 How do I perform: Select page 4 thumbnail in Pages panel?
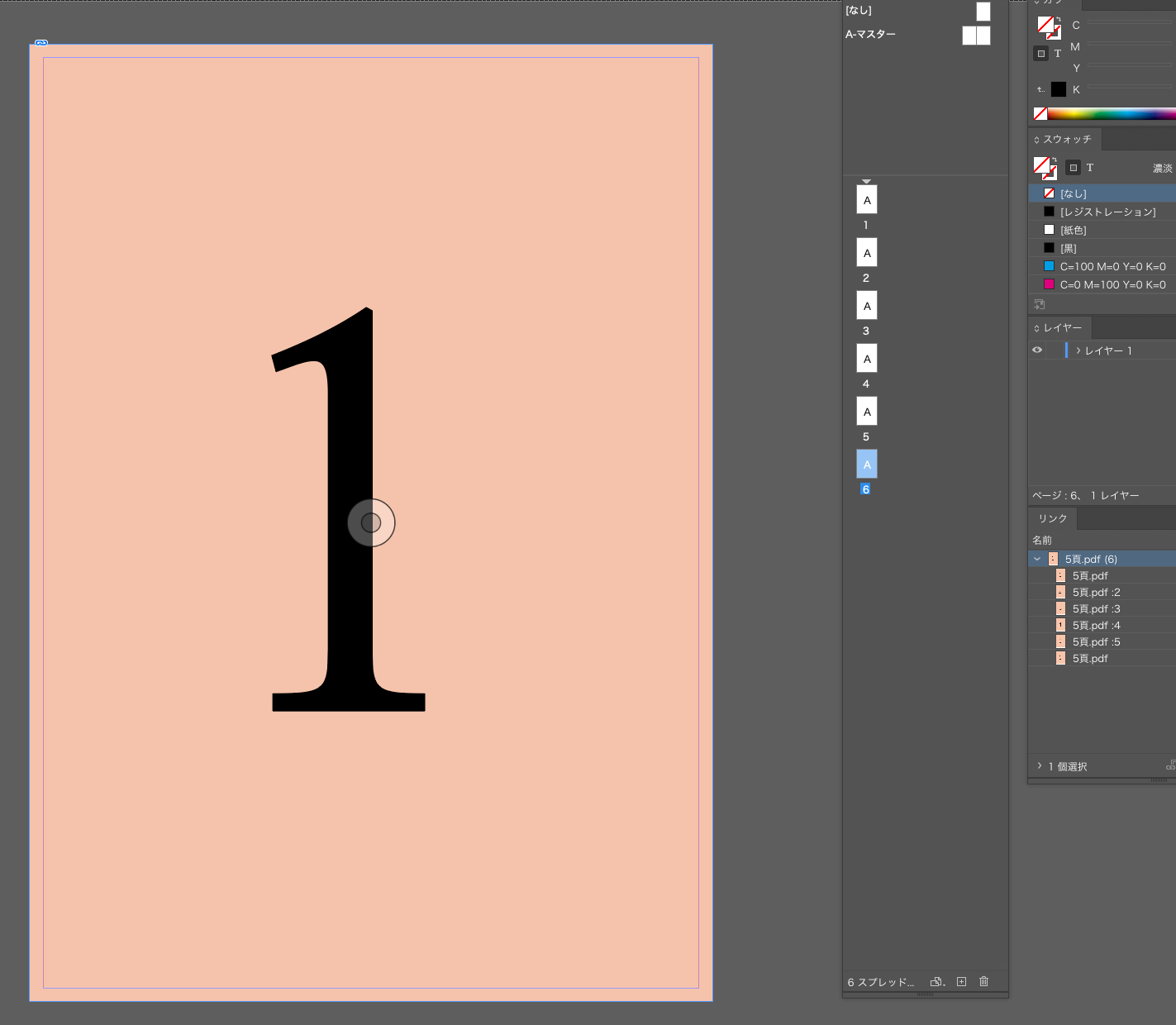point(867,358)
